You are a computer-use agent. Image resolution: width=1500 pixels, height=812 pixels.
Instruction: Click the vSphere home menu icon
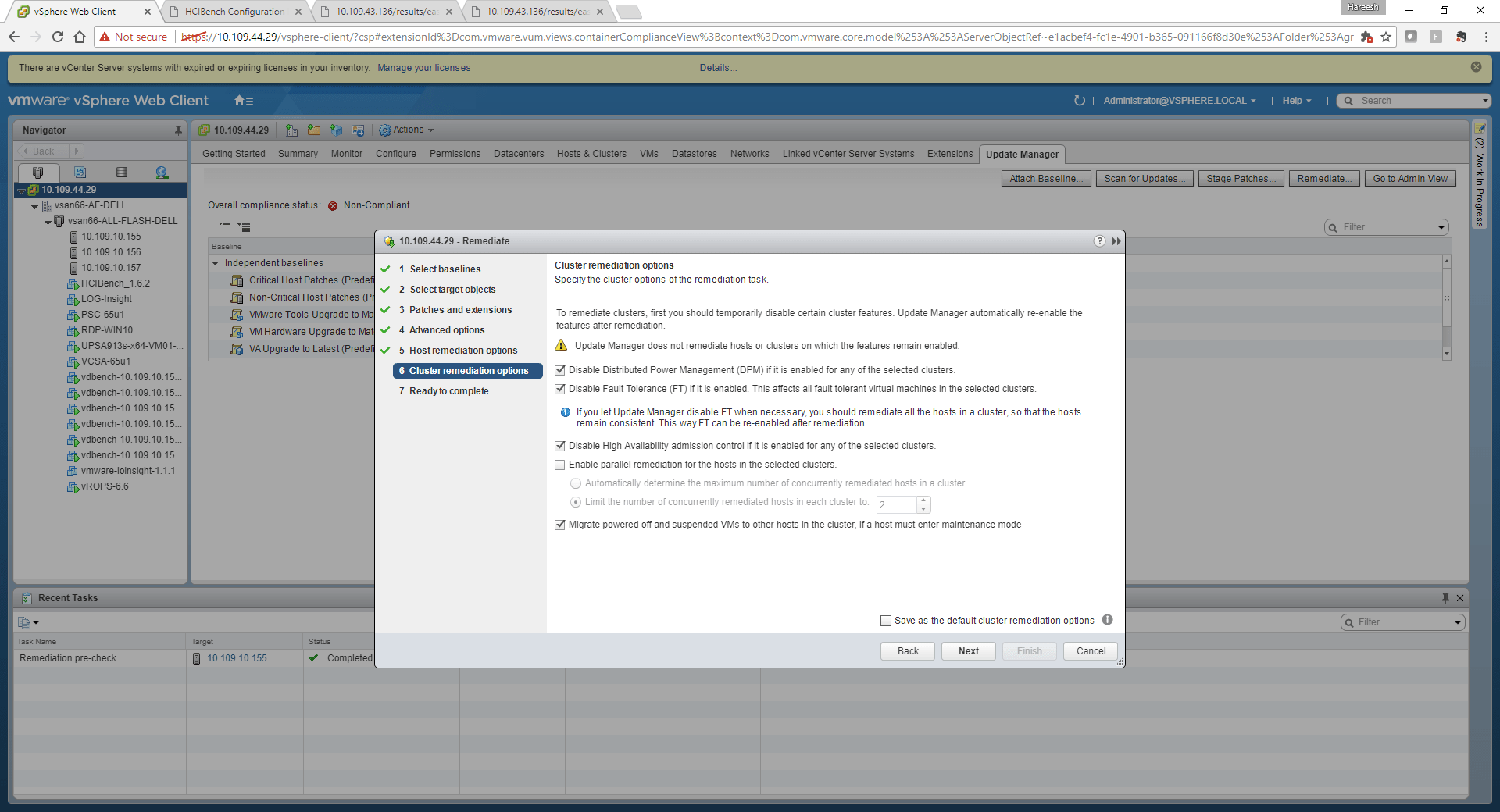[x=244, y=101]
